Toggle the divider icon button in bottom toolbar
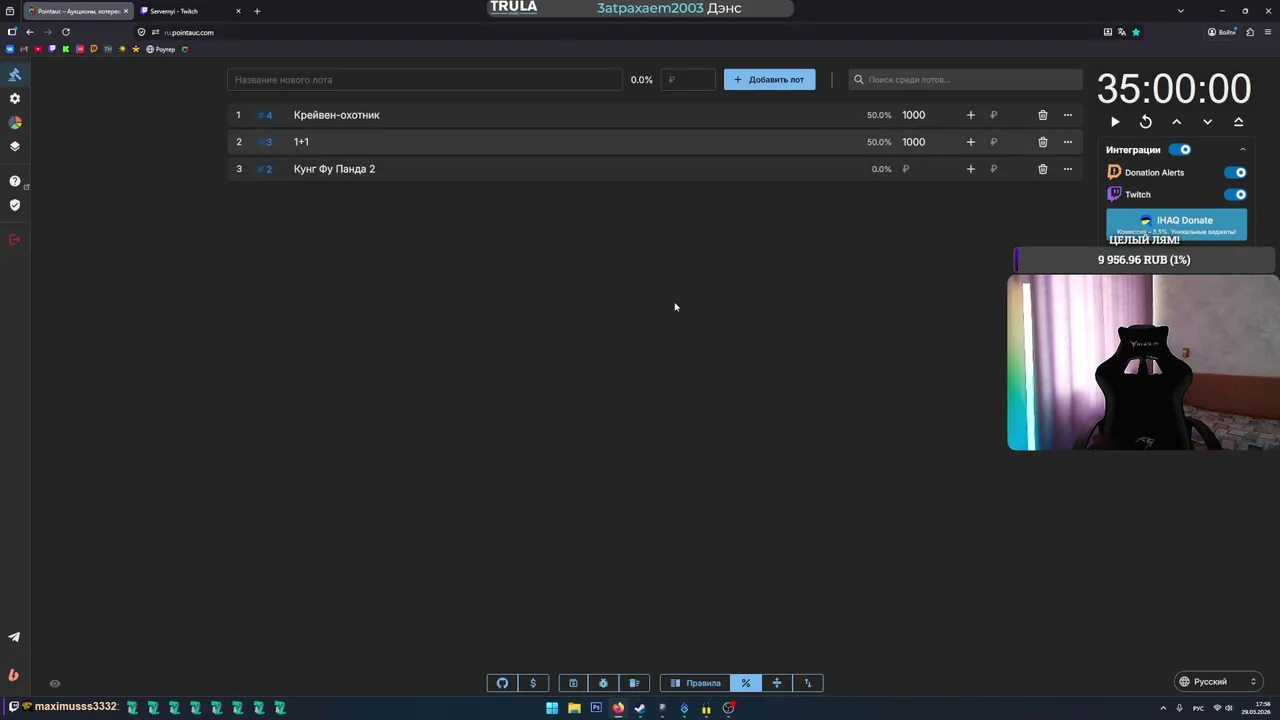The width and height of the screenshot is (1280, 720). pyautogui.click(x=776, y=683)
